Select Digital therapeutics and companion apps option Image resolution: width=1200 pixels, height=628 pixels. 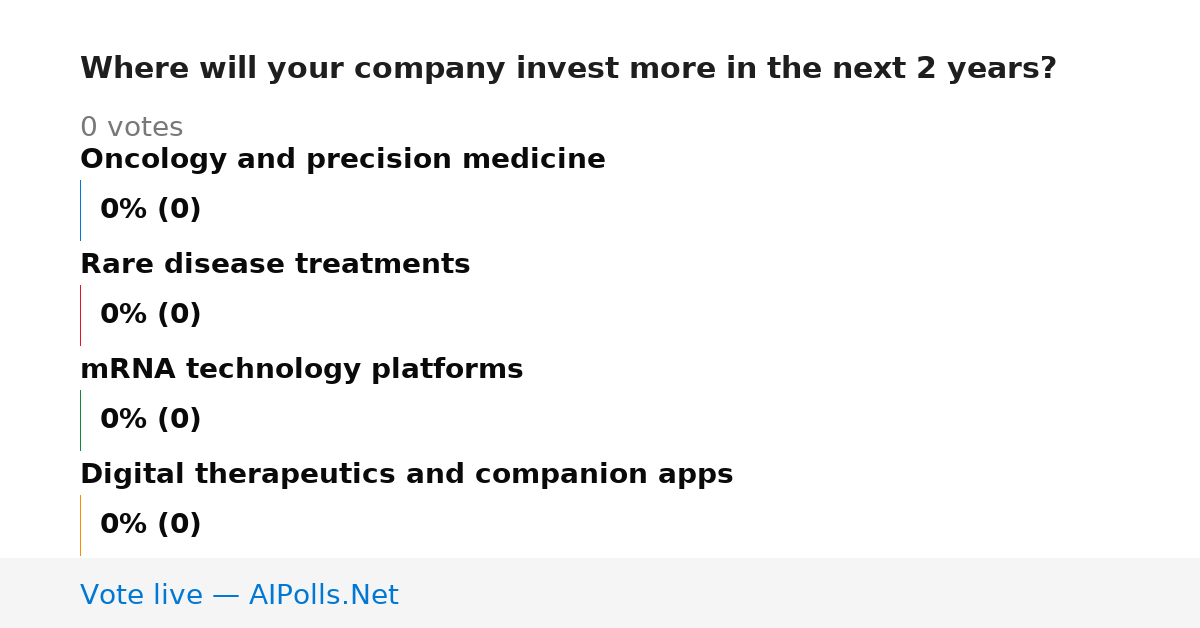coord(406,475)
